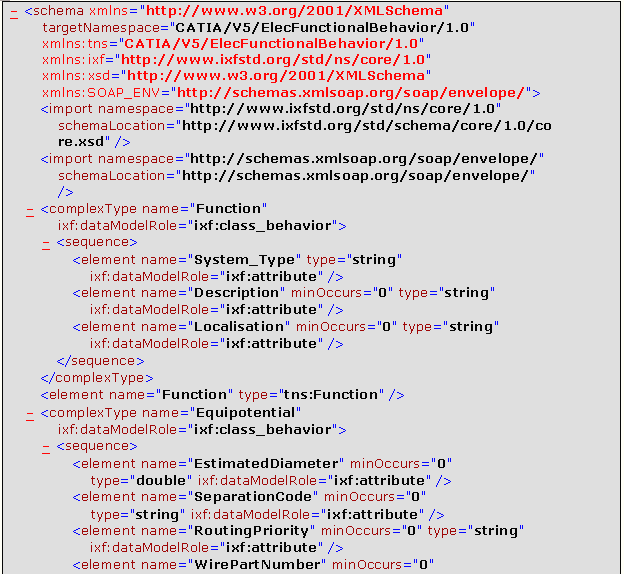Click the Localisation element name
Screen dimensions: 624x574
239,327
